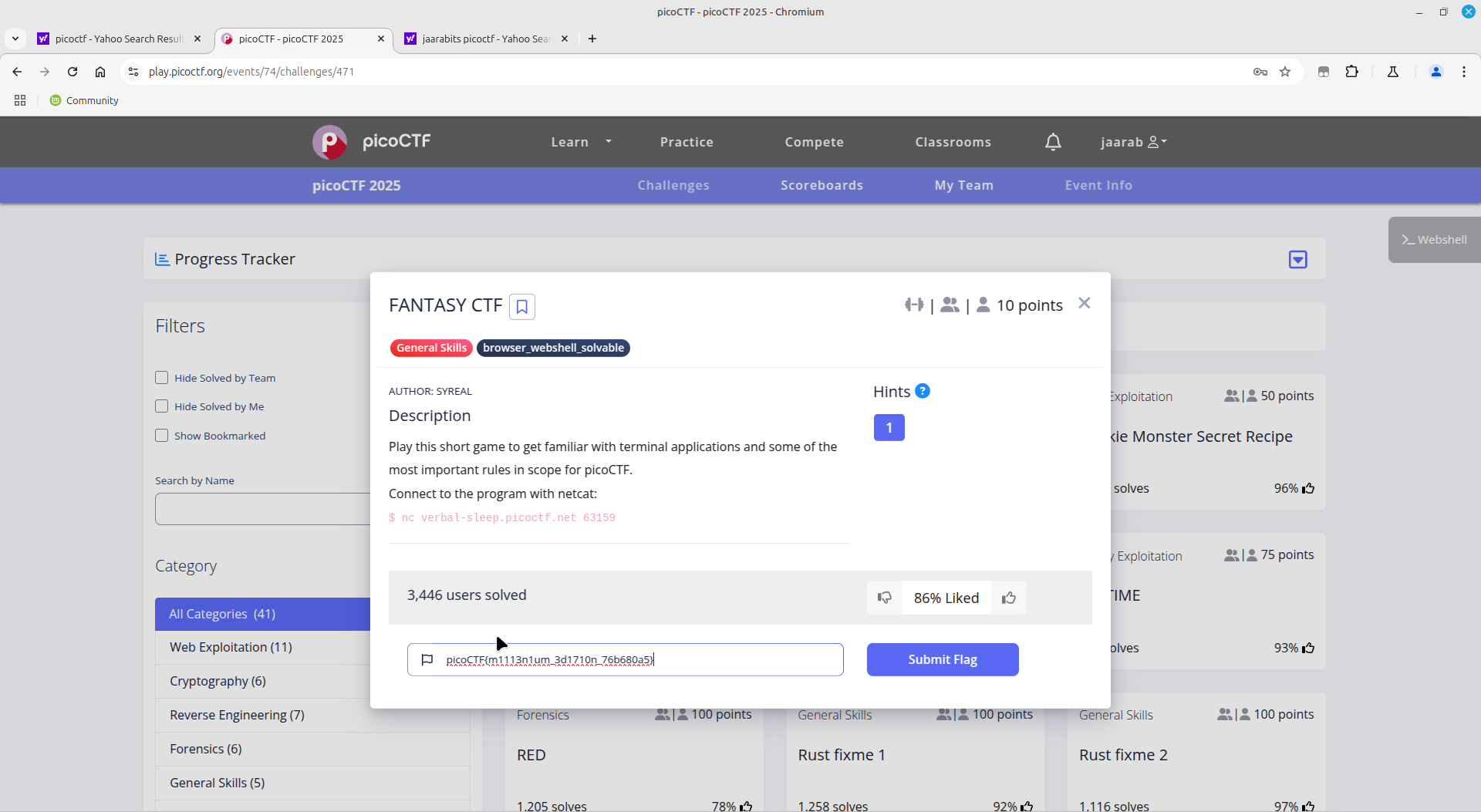The height and width of the screenshot is (812, 1481).
Task: Select Cryptography (6) category
Action: 218,681
